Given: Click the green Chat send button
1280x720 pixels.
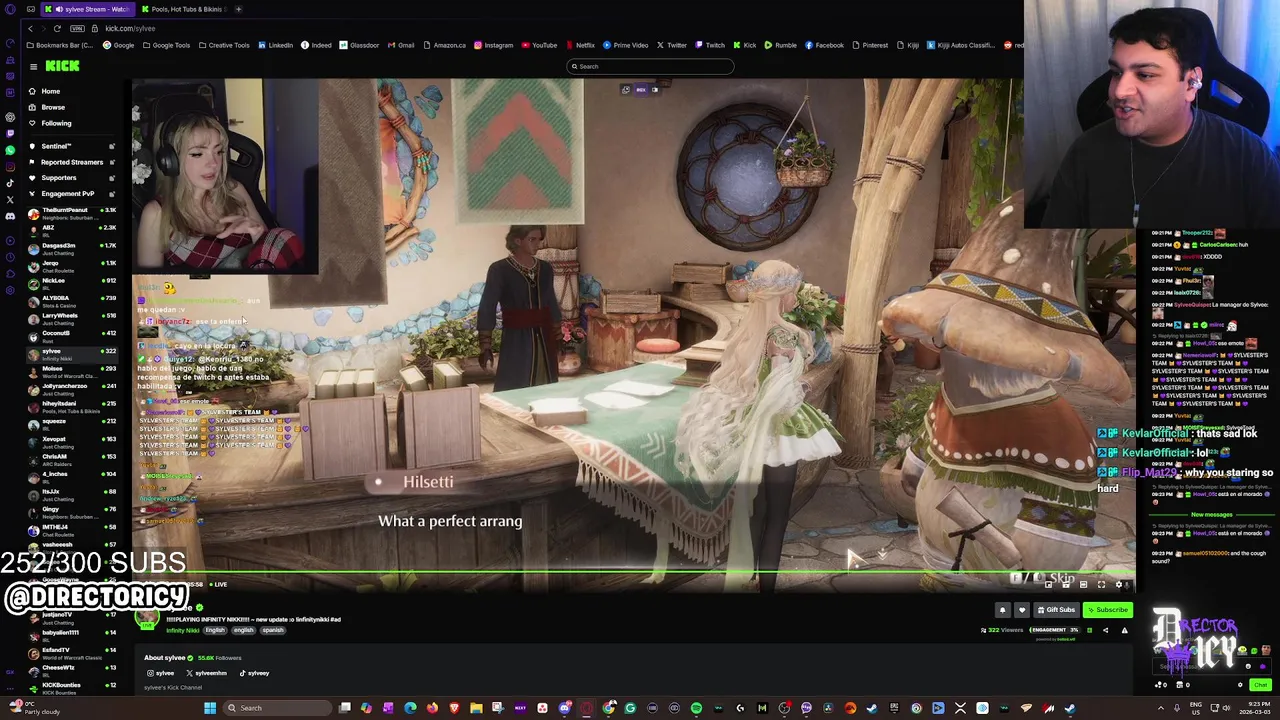Looking at the screenshot, I should 1260,685.
